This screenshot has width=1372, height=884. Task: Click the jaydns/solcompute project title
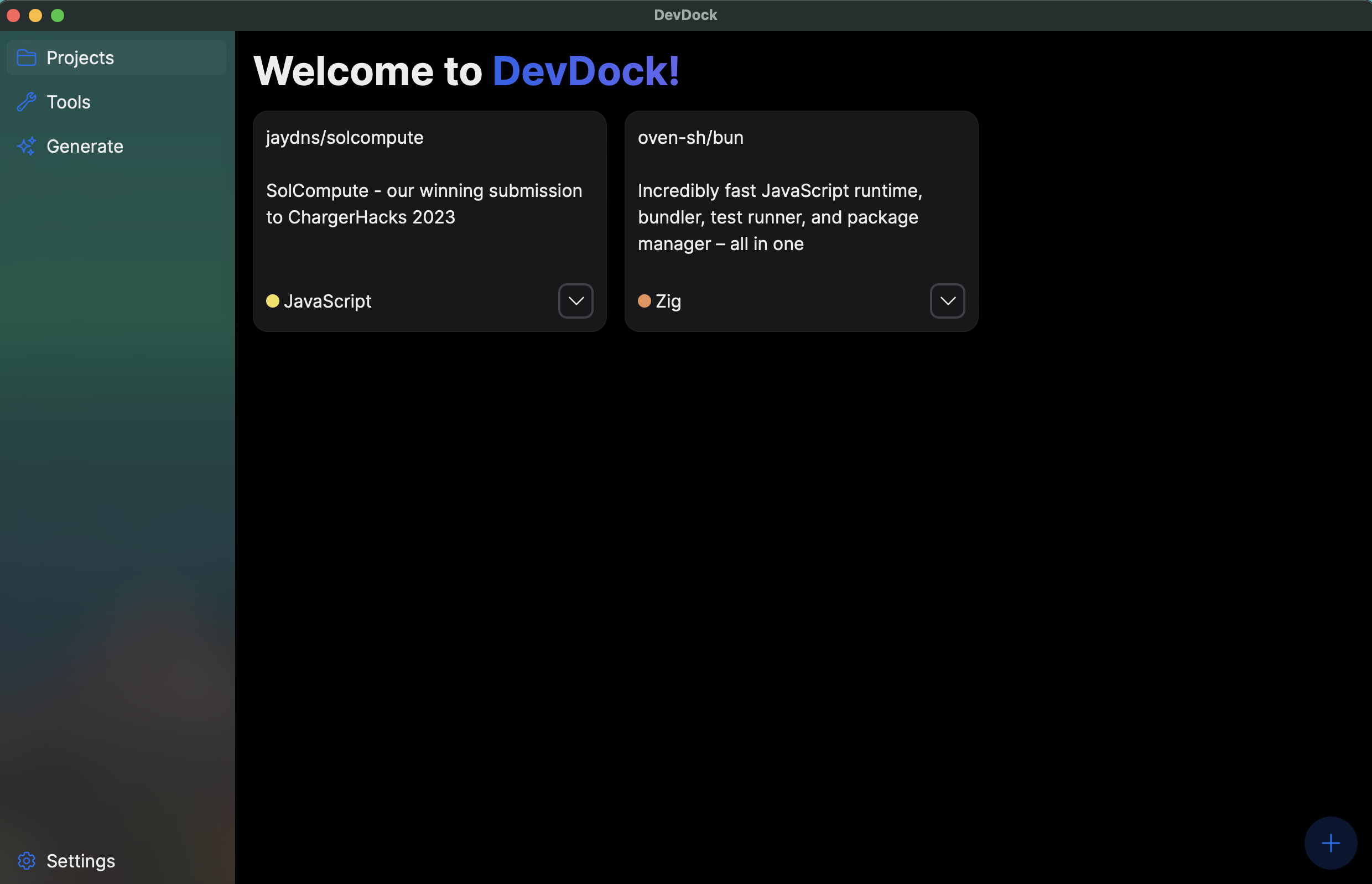click(345, 138)
